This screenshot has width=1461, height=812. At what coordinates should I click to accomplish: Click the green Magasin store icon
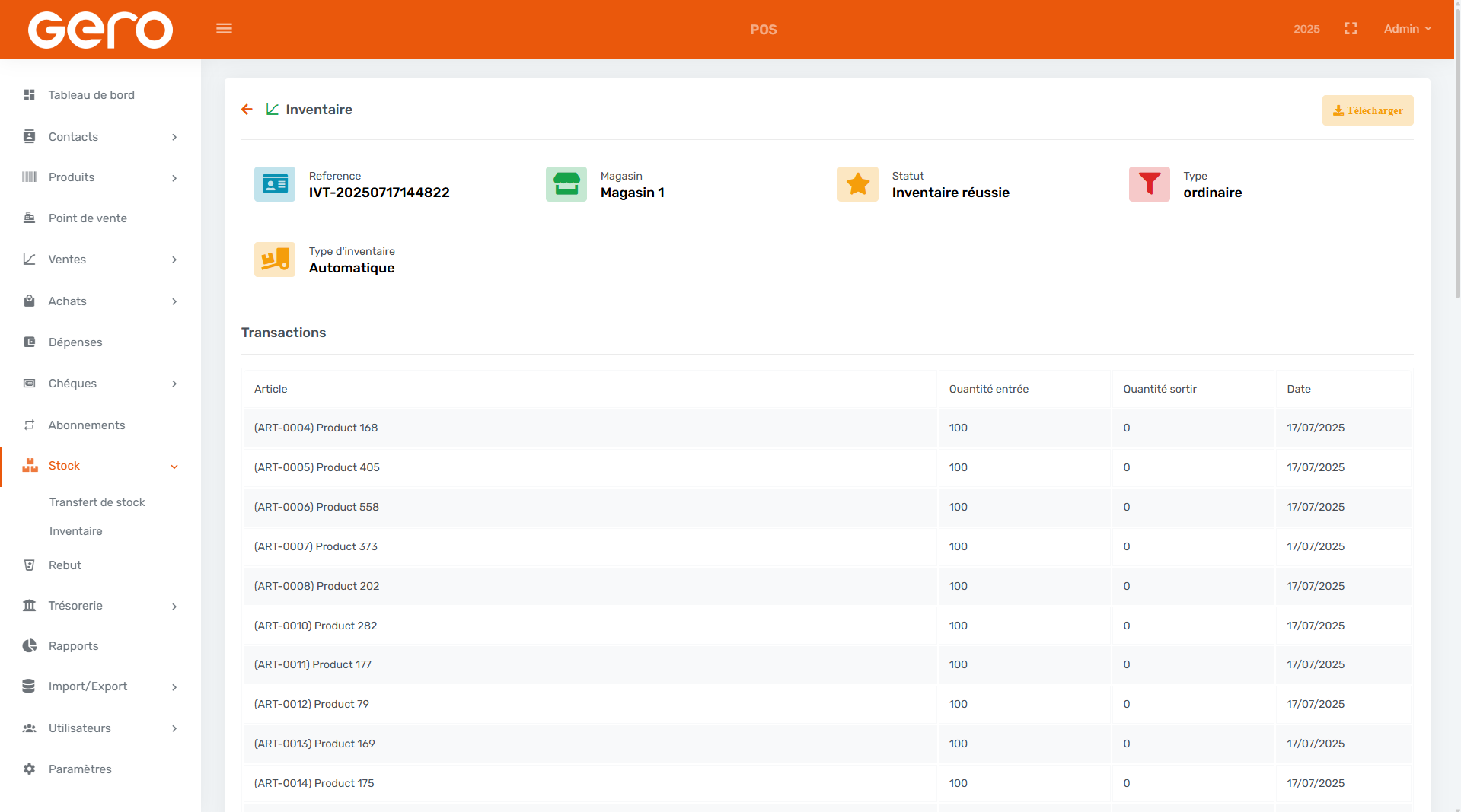[566, 184]
